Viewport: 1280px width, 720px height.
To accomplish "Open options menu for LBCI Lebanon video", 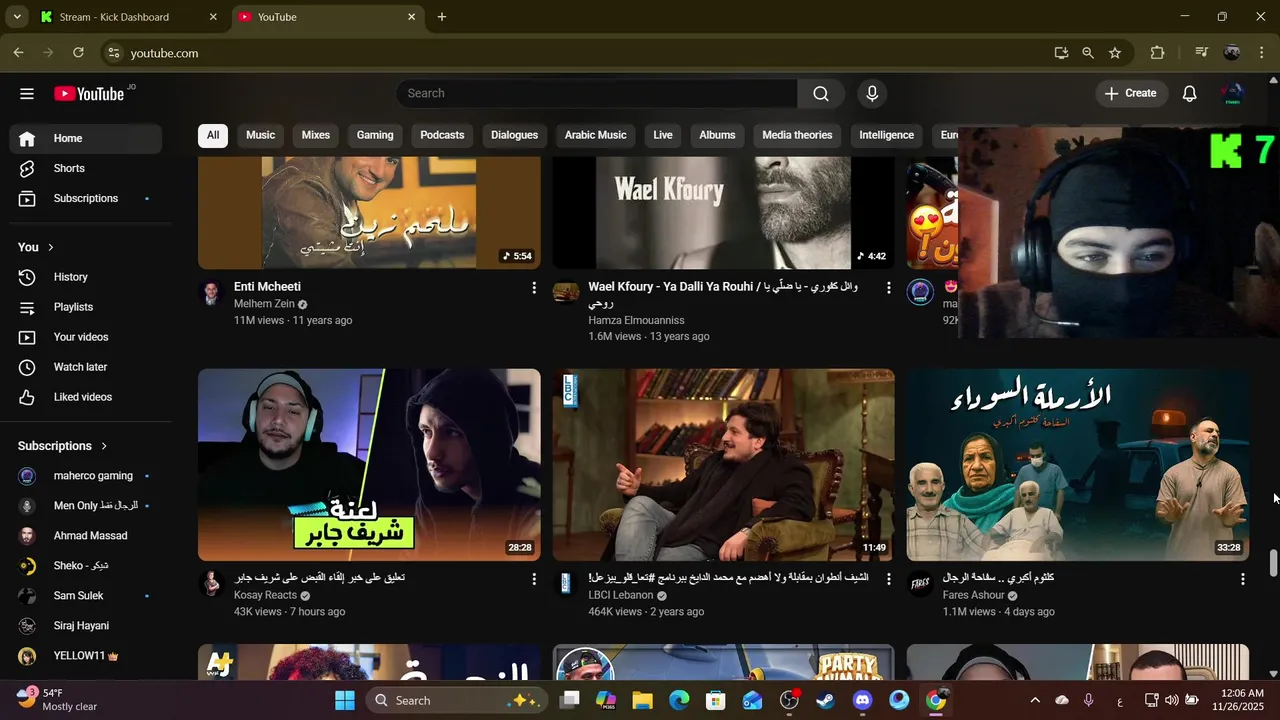I will pos(888,579).
